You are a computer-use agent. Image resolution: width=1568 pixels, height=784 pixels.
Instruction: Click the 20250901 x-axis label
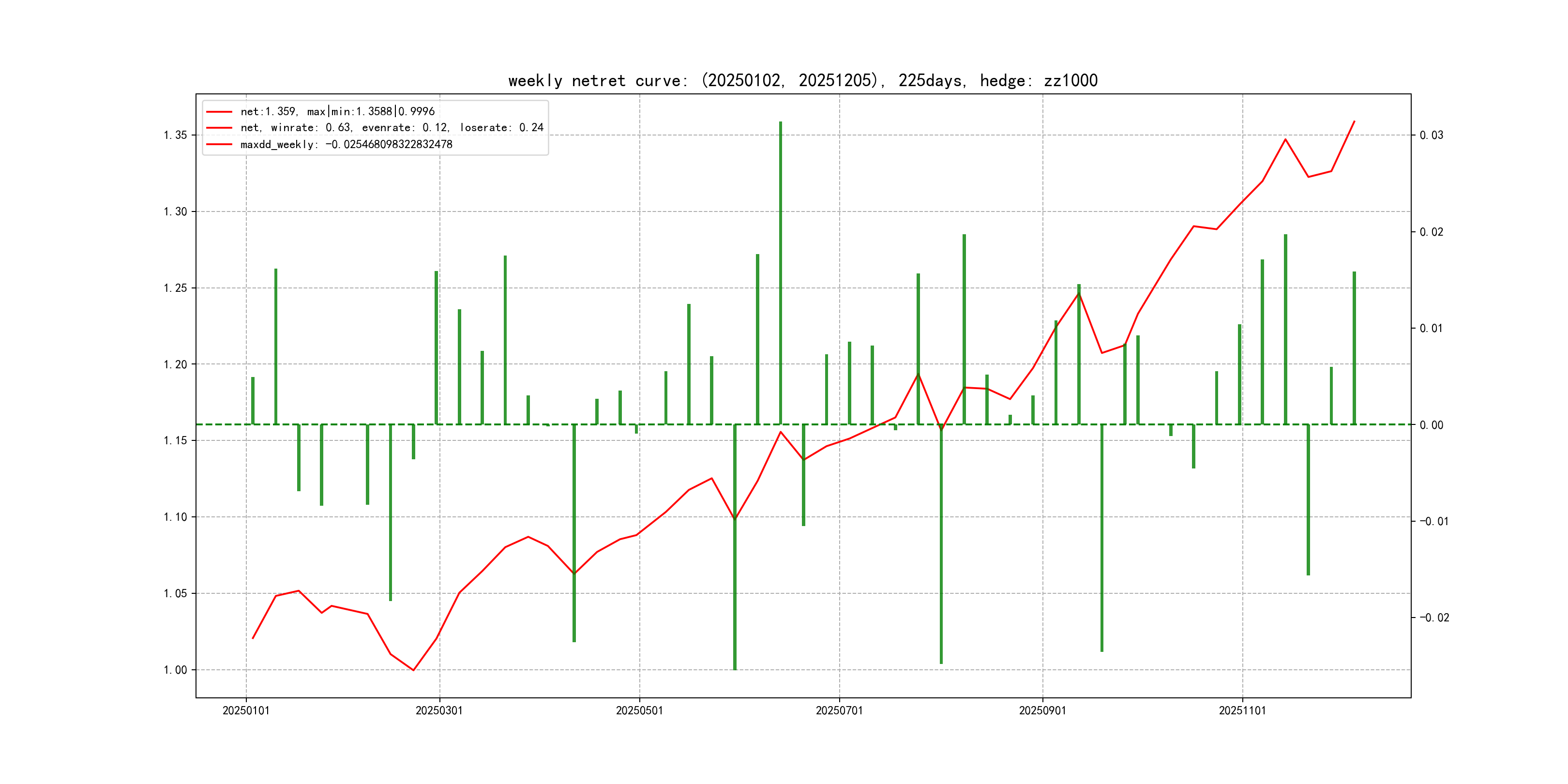1042,710
